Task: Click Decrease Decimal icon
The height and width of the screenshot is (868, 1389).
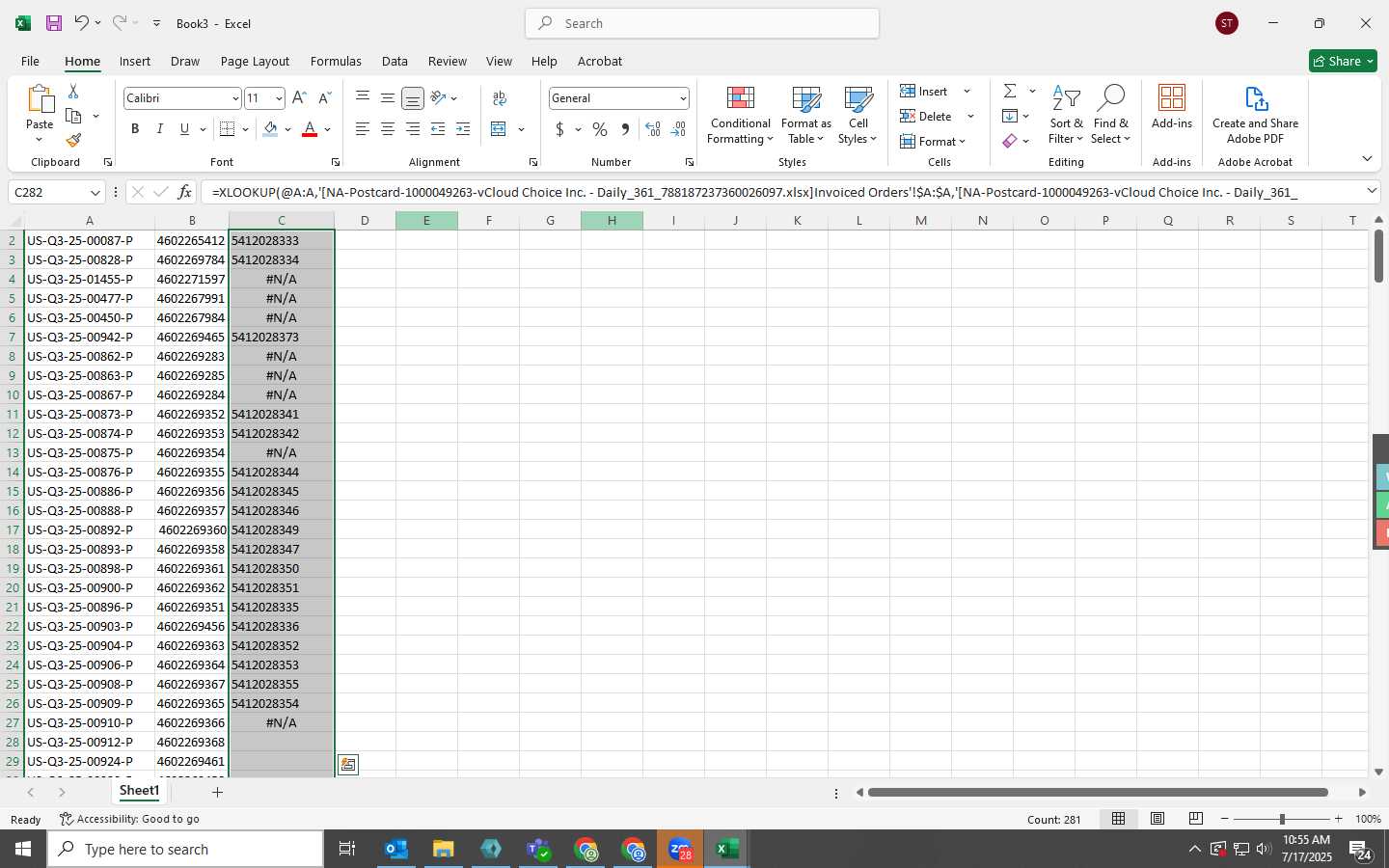Action: 678,129
